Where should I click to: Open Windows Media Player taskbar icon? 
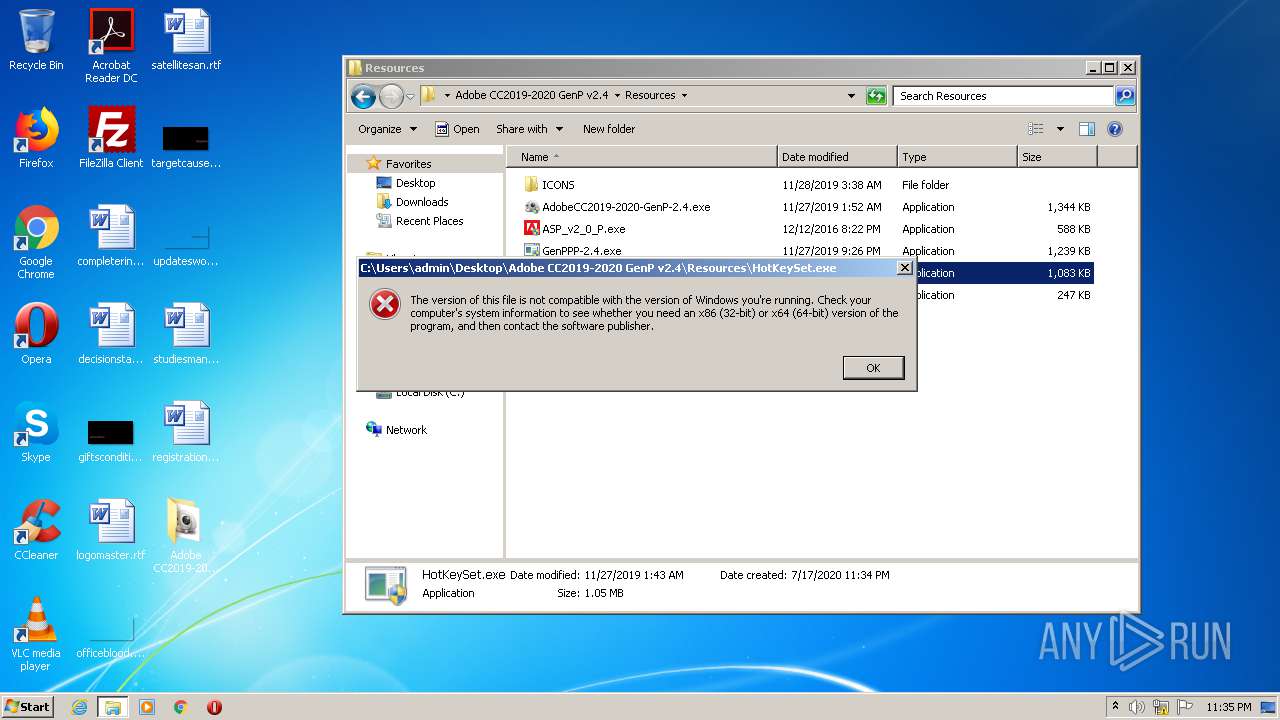[x=146, y=707]
